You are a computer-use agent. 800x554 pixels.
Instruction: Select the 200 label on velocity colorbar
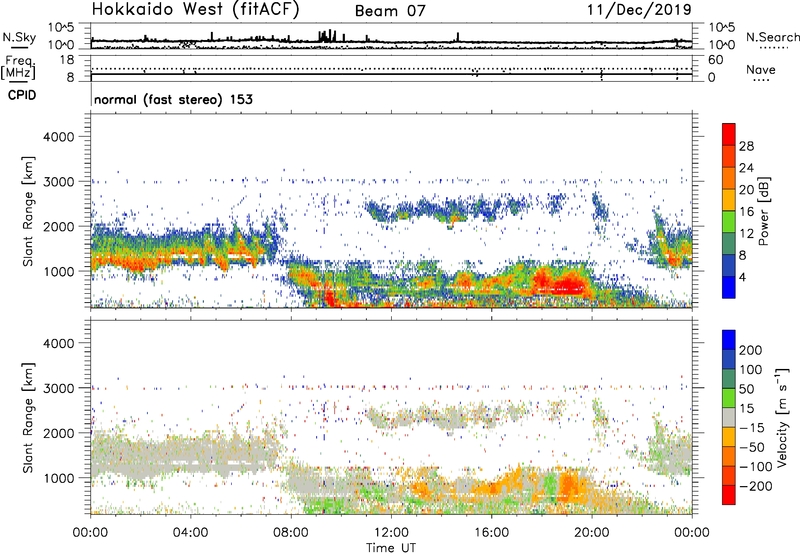pos(750,350)
